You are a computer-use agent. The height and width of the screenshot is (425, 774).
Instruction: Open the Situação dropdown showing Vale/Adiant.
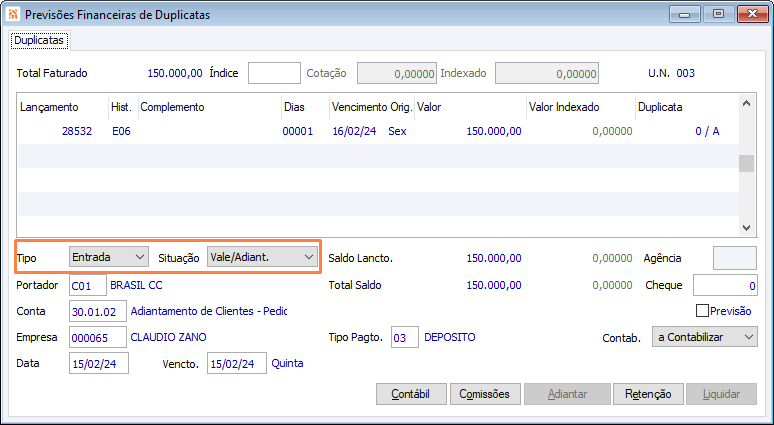coord(262,257)
